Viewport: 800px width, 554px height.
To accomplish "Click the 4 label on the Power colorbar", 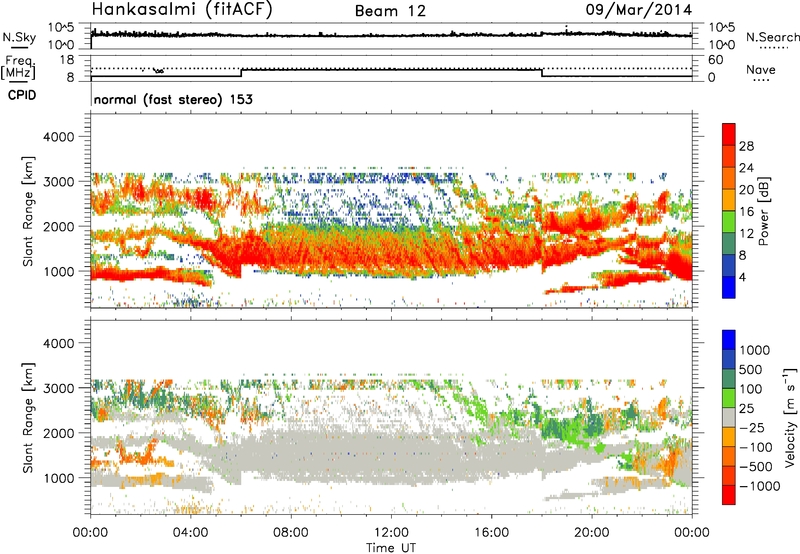I will tap(742, 278).
